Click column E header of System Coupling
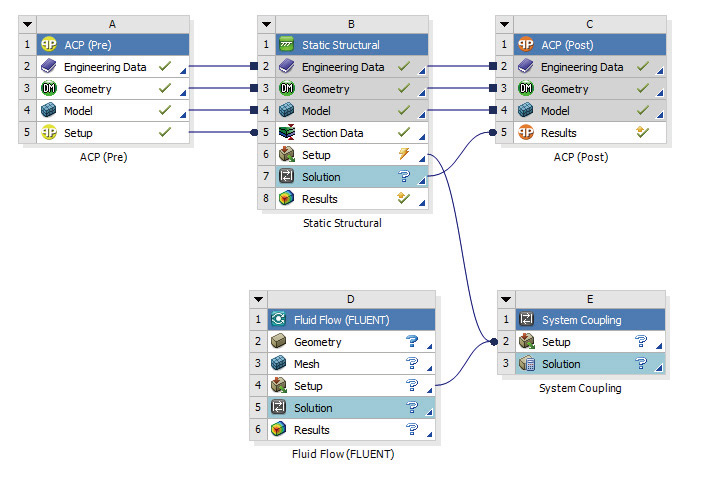This screenshot has width=716, height=482. 590,299
